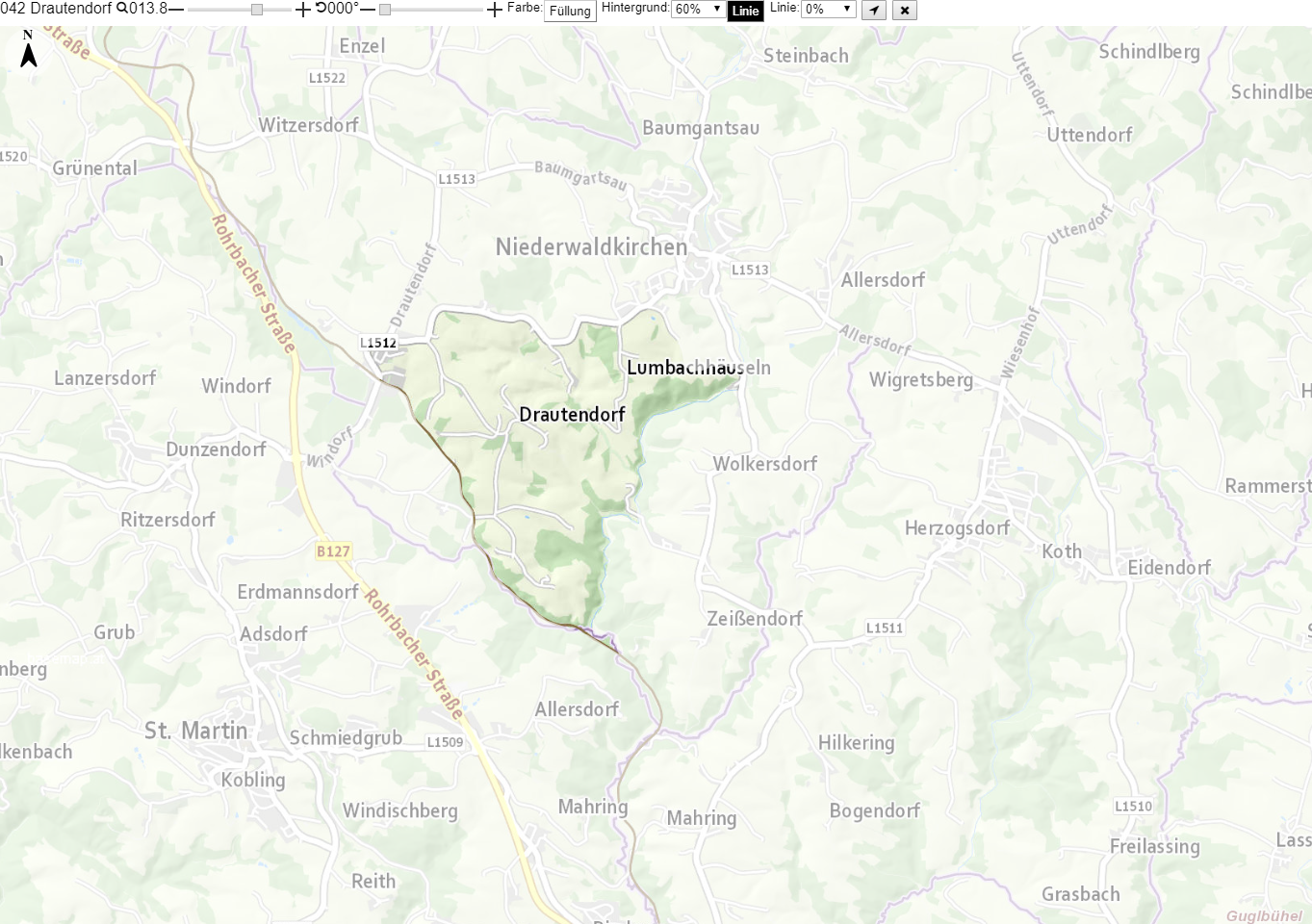Click the X button in the toolbar
1312x924 pixels.
pyautogui.click(x=905, y=11)
